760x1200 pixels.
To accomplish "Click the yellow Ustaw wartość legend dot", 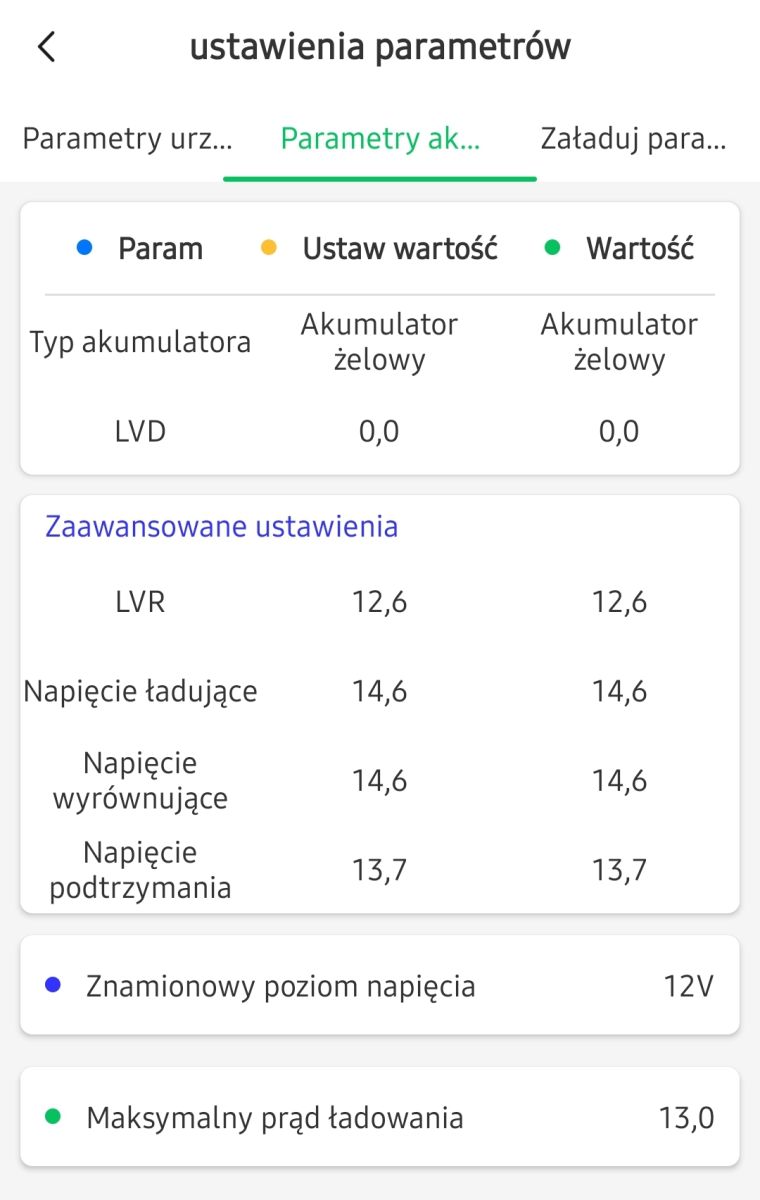I will [x=268, y=247].
